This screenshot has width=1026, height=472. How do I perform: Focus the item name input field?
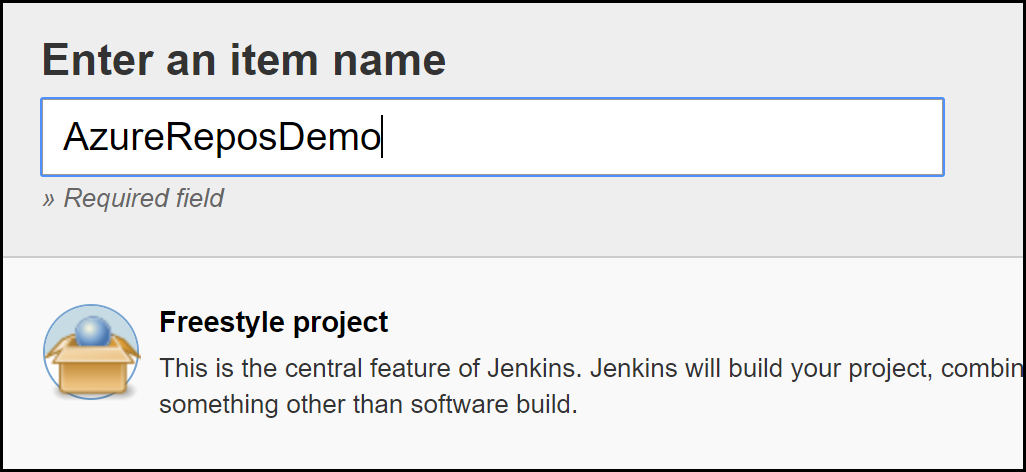tap(492, 137)
